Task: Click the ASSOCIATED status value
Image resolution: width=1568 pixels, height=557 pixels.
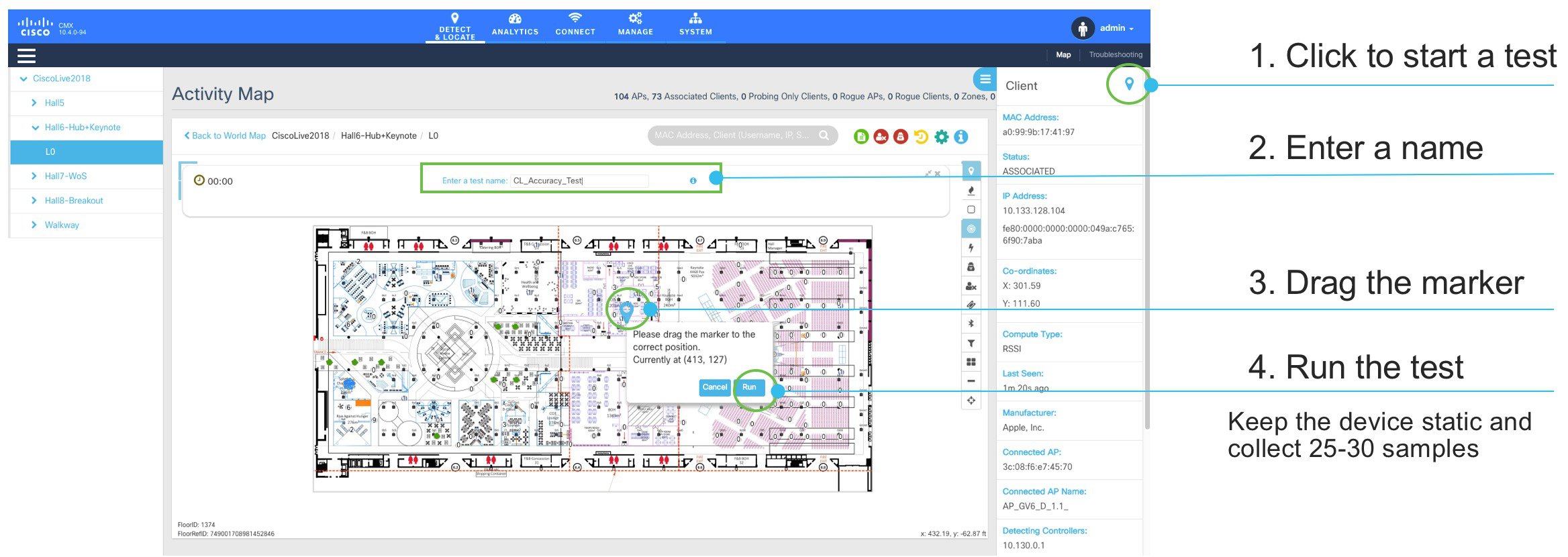Action: pos(1028,171)
